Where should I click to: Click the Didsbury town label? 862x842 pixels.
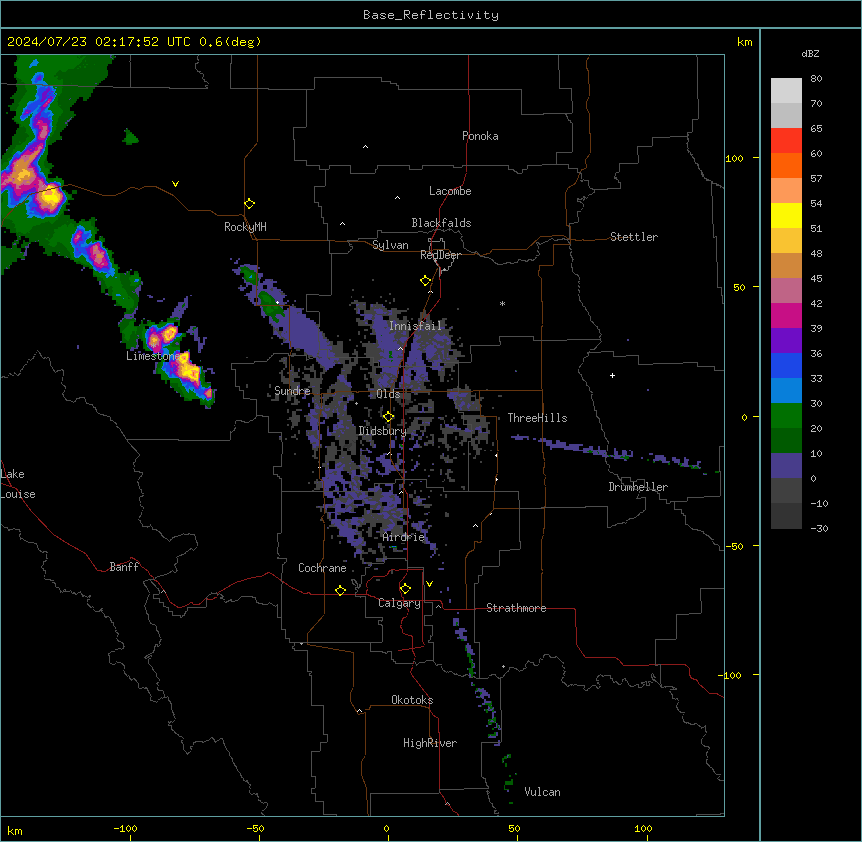pyautogui.click(x=382, y=431)
